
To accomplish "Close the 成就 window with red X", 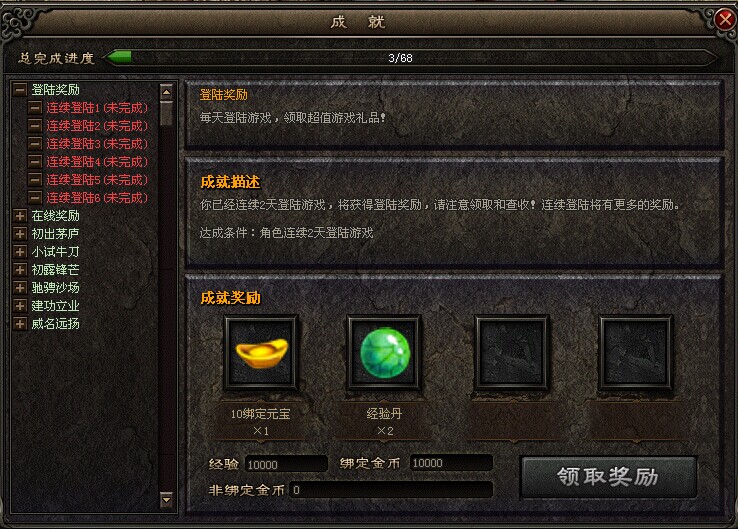I will point(725,20).
